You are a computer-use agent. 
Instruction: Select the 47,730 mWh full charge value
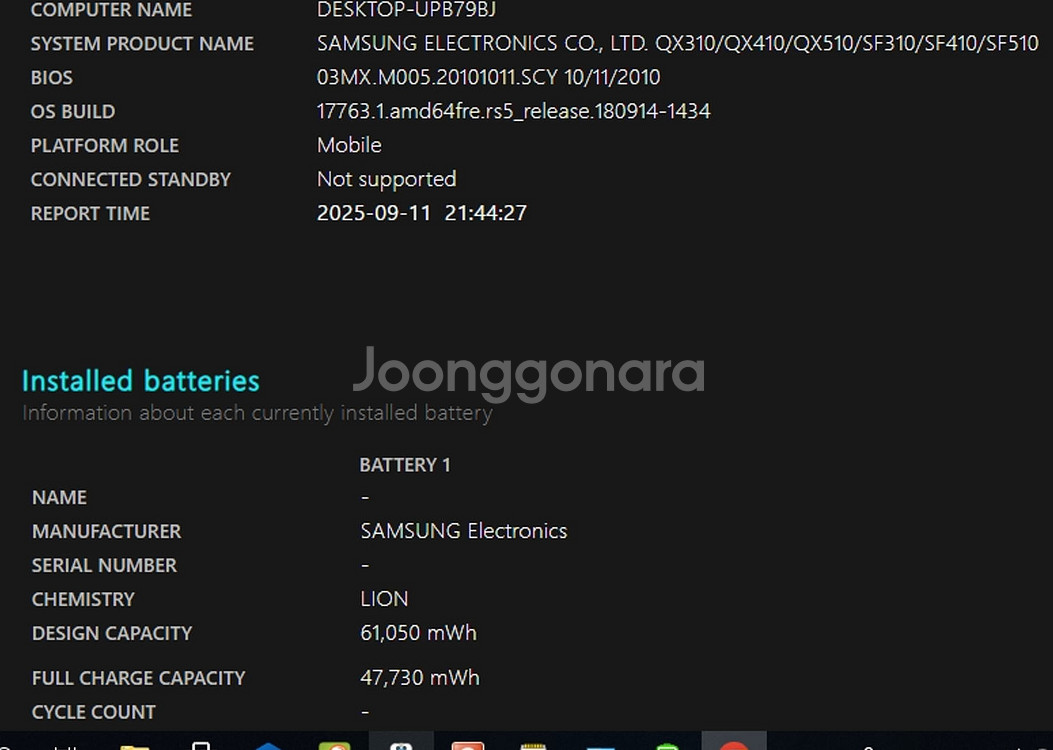click(420, 677)
